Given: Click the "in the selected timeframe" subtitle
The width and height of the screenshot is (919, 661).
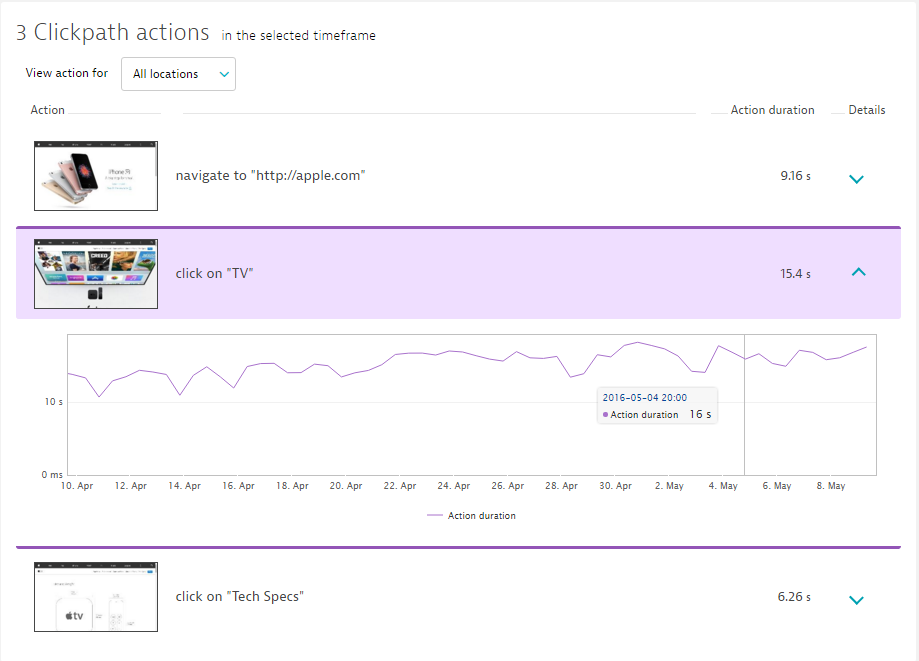Looking at the screenshot, I should coord(298,35).
